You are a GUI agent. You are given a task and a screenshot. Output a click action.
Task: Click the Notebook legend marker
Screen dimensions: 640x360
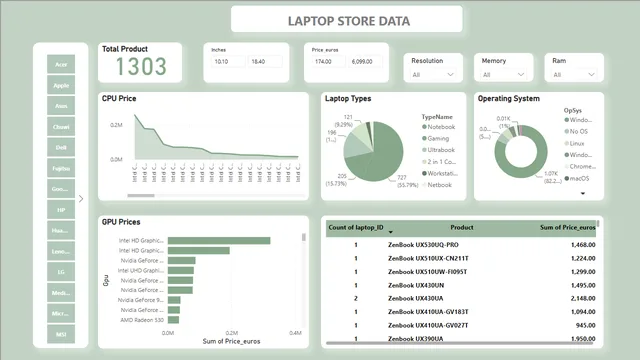point(424,127)
